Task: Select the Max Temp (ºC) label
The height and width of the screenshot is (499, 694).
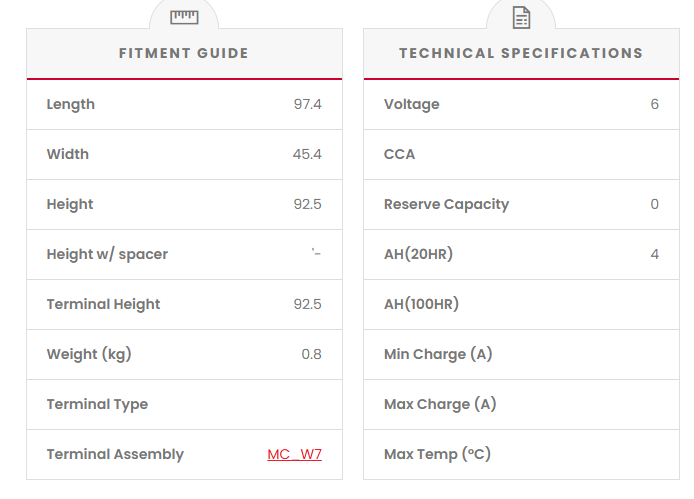Action: coord(437,454)
